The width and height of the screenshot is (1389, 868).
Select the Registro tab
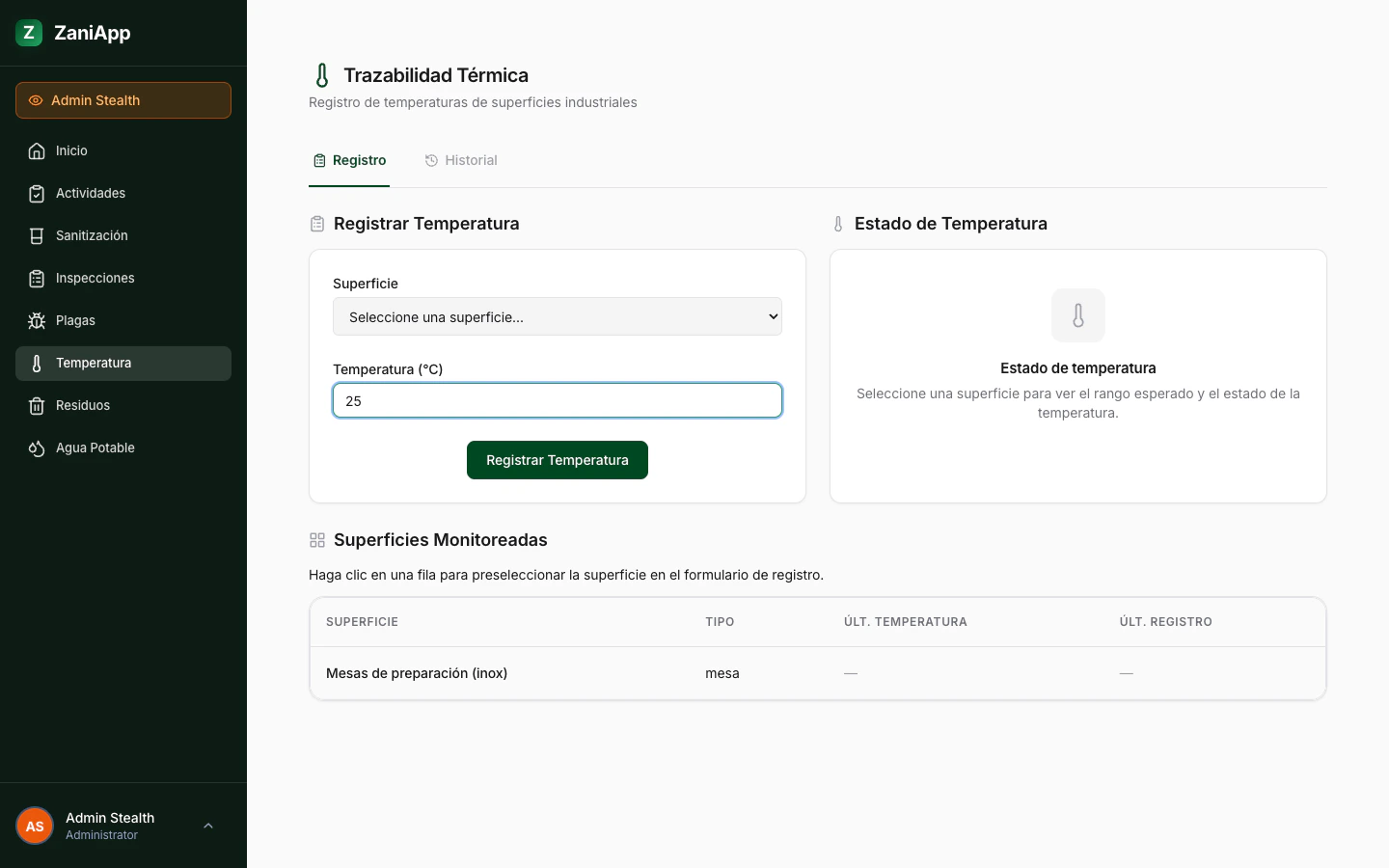pos(349,160)
